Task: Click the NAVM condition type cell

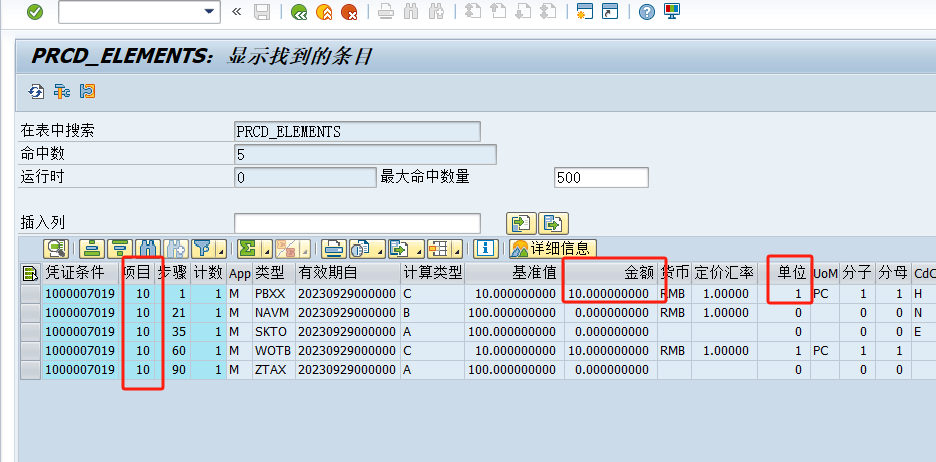Action: click(273, 313)
